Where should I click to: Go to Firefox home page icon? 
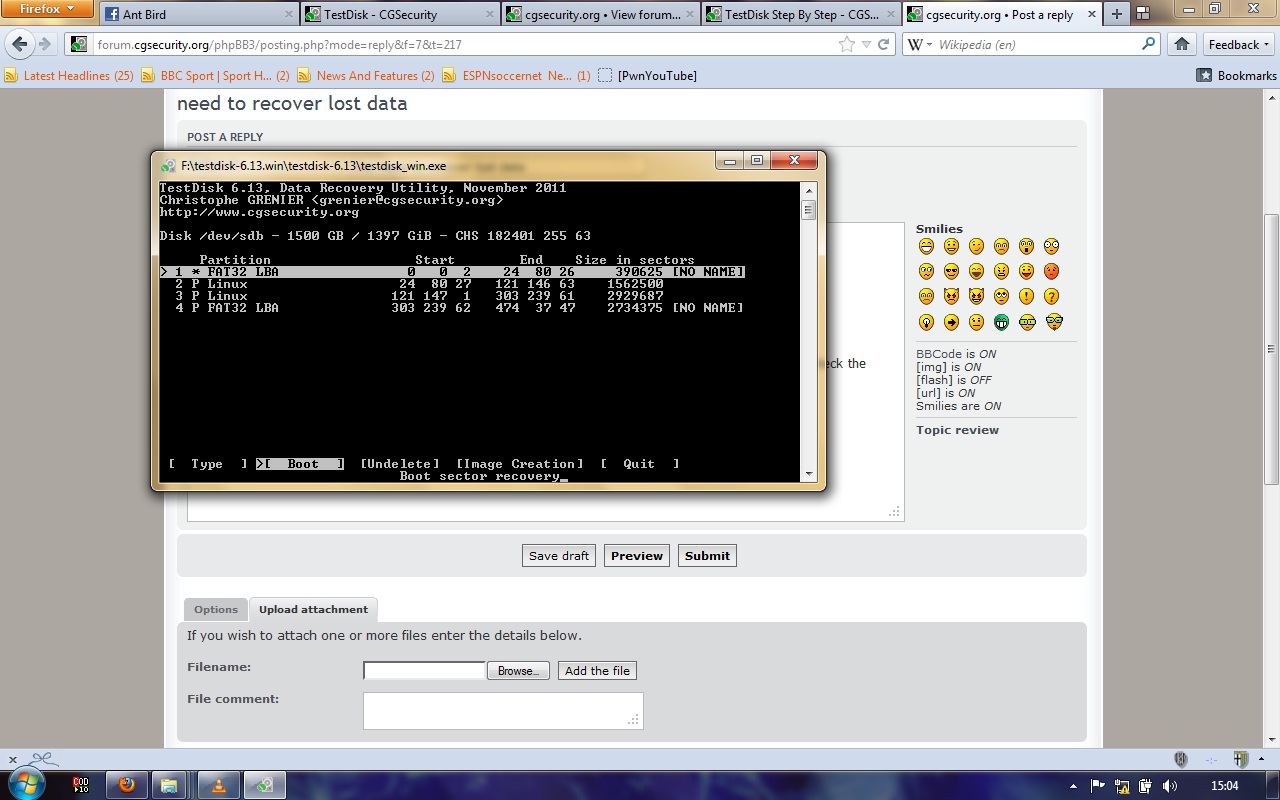(x=1182, y=44)
